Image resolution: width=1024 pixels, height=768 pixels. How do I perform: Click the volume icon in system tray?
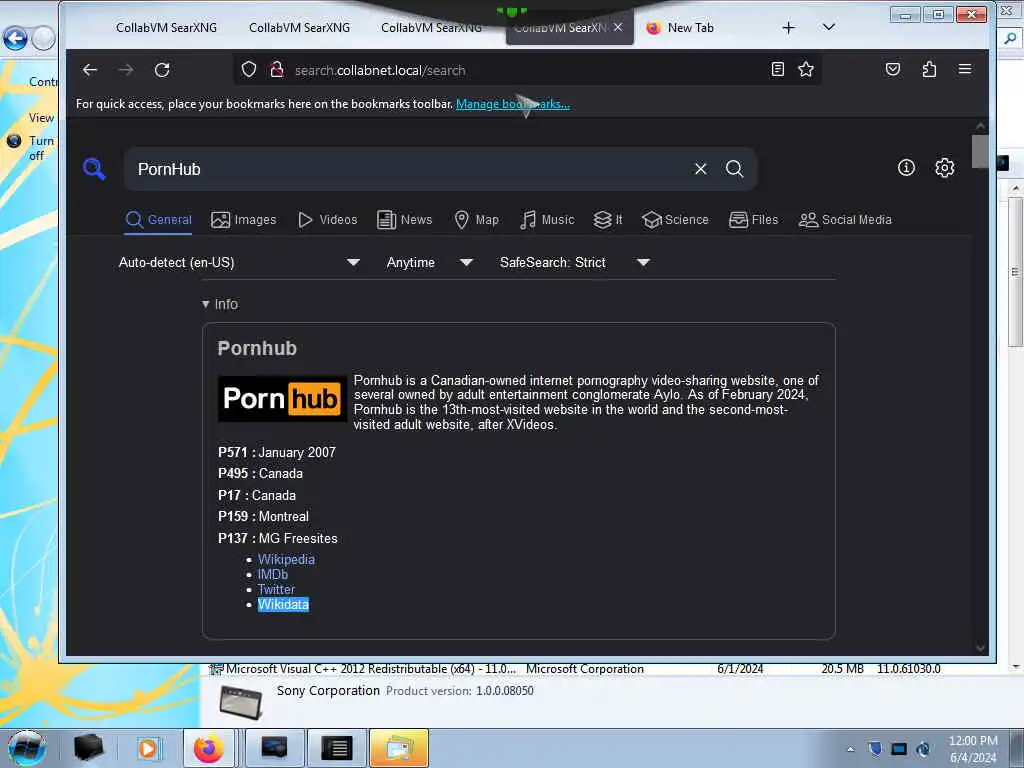pyautogui.click(x=923, y=749)
